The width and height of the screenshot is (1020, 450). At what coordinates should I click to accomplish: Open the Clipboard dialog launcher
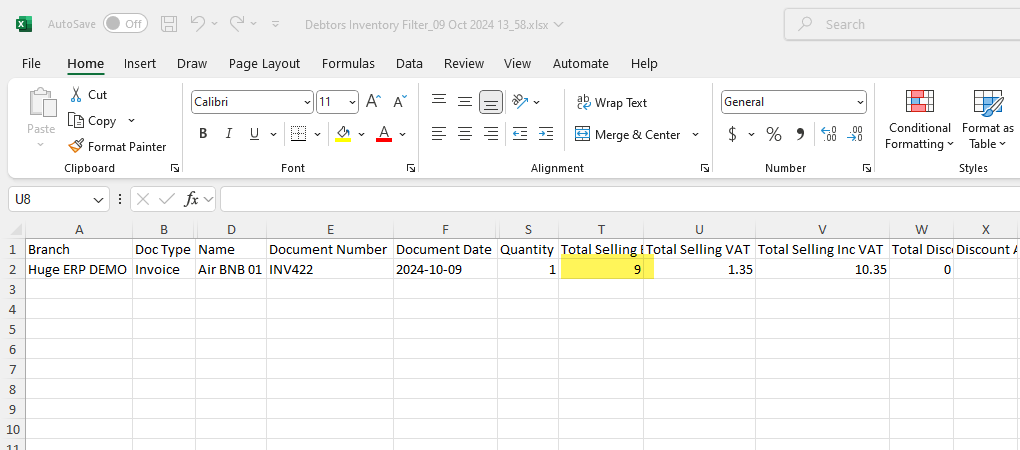pos(174,168)
